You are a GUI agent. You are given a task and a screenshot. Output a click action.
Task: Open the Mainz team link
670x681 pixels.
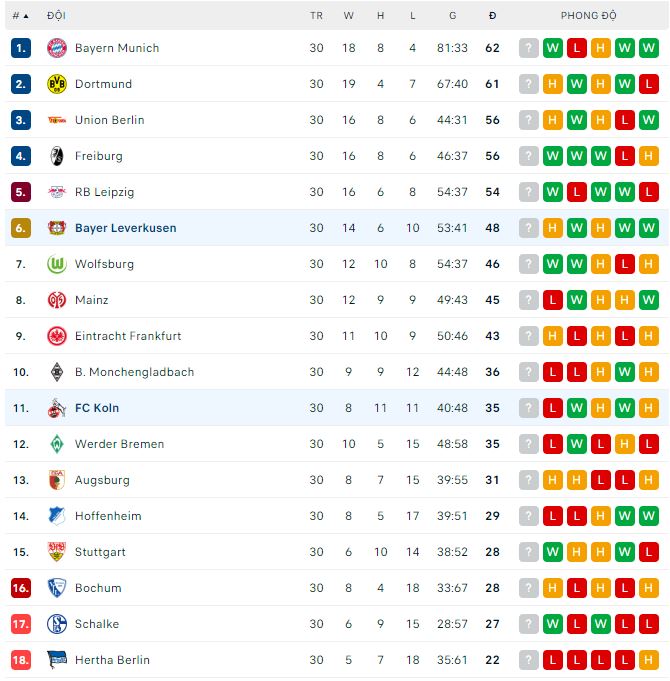click(91, 300)
